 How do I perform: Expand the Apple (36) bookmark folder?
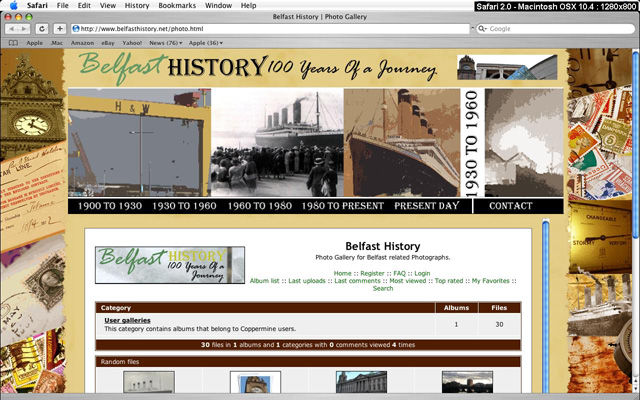click(x=205, y=43)
